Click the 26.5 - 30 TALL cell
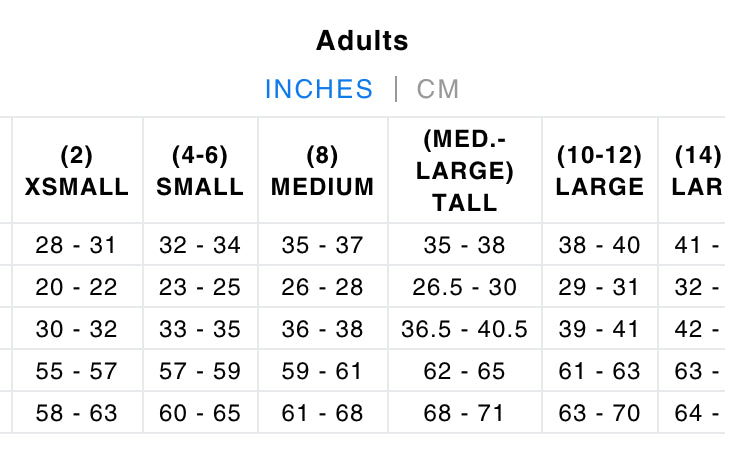 465,287
